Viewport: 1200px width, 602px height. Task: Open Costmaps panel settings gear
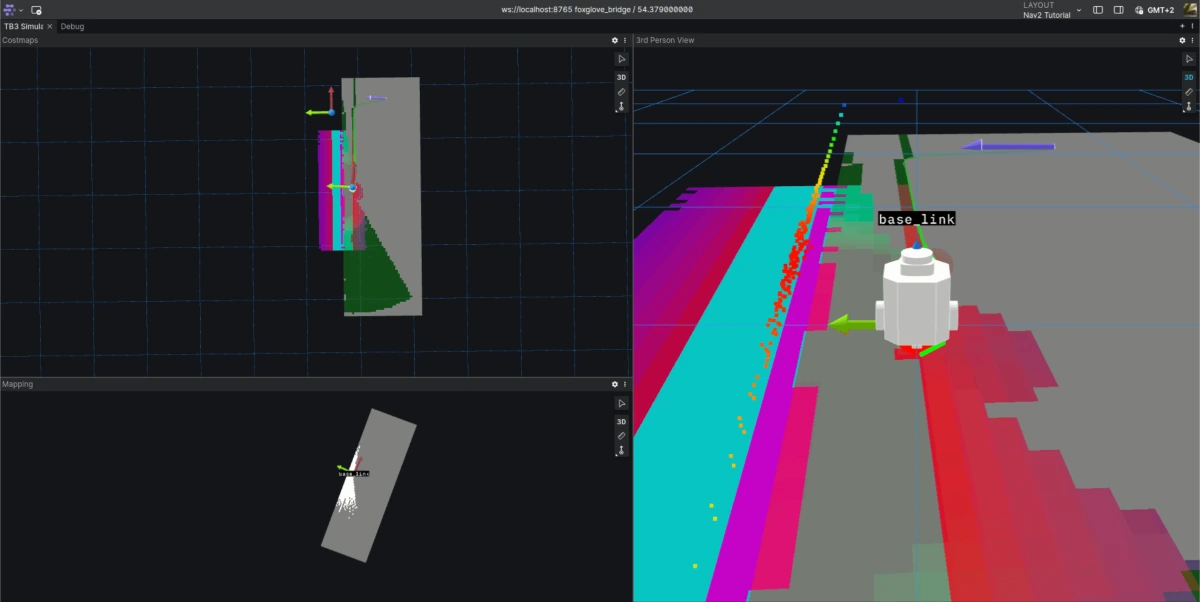tap(615, 40)
